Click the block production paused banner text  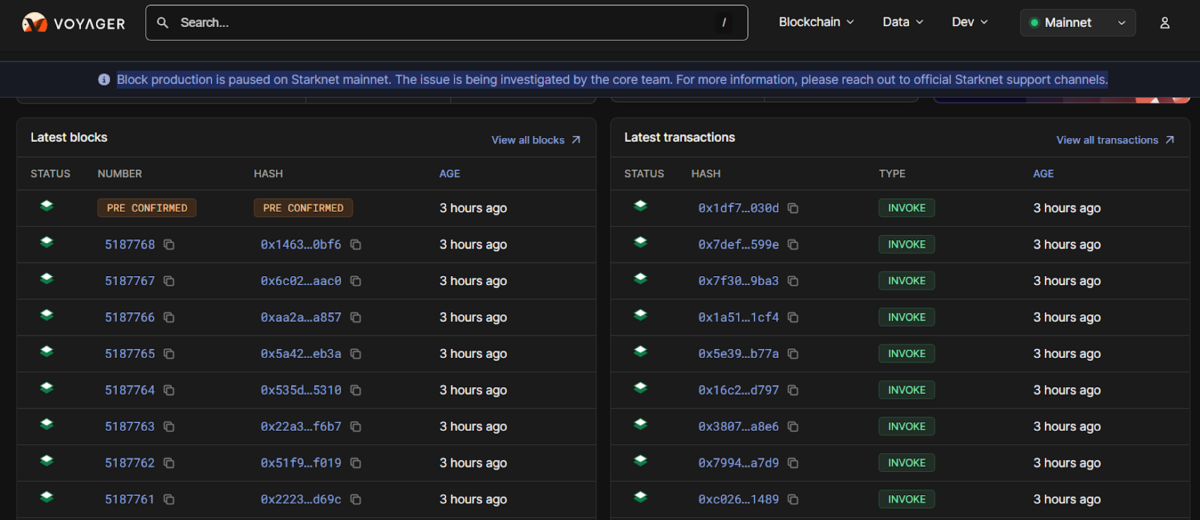point(612,79)
